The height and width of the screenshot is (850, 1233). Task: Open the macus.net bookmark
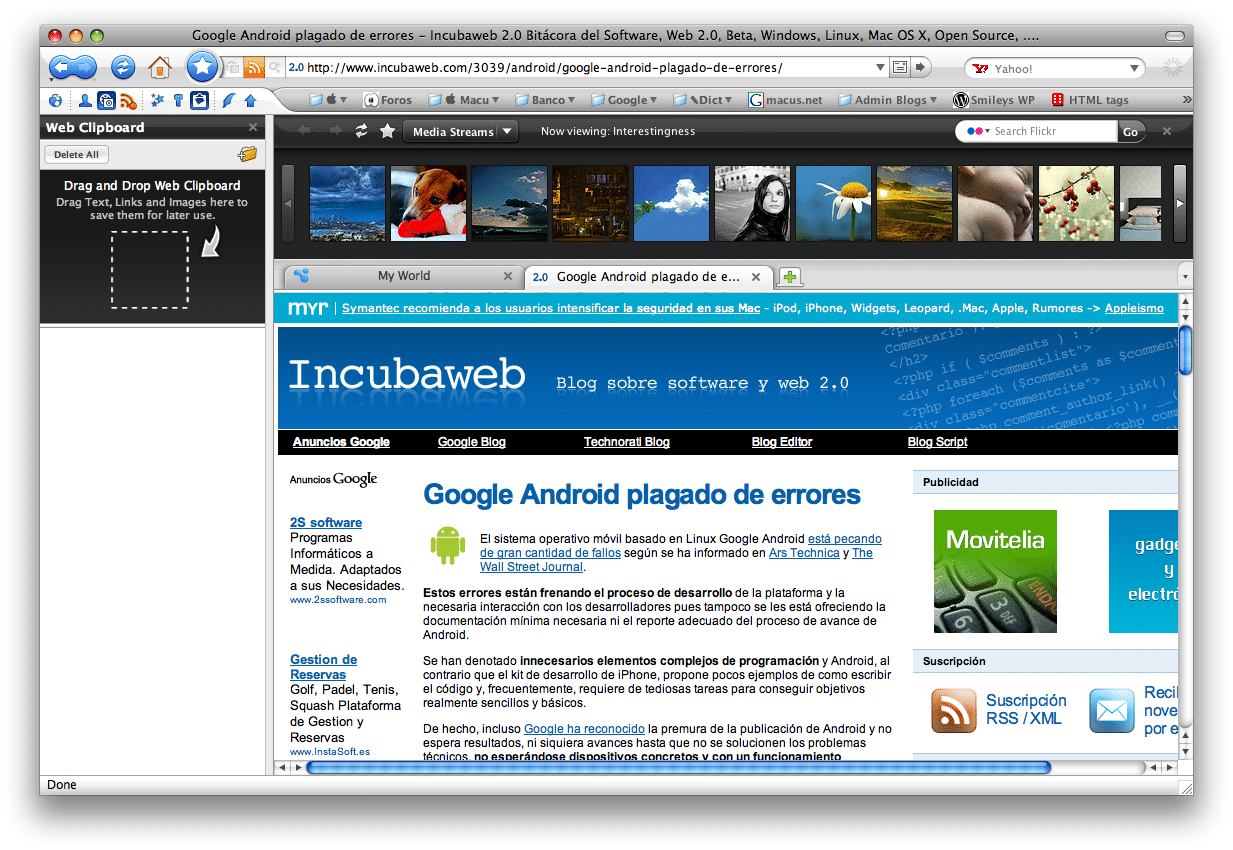click(x=785, y=100)
